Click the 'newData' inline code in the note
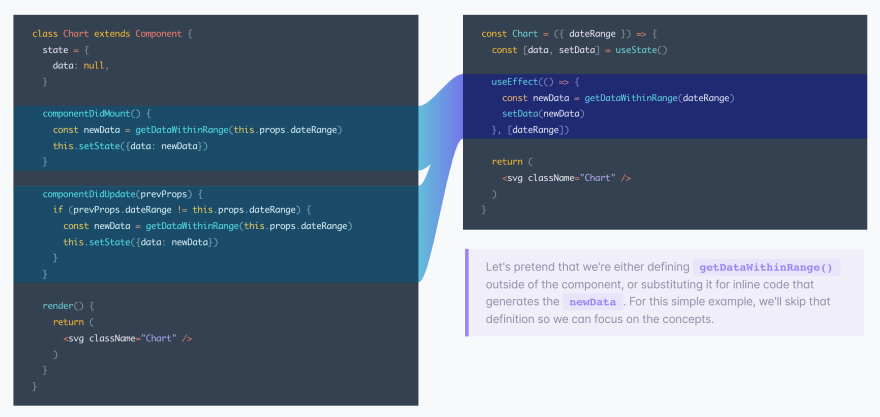Viewport: 880px width, 417px height. coord(593,302)
